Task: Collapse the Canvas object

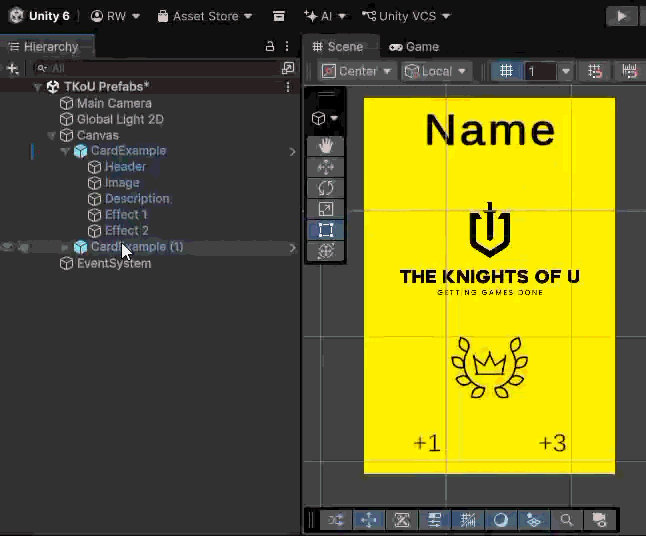Action: pyautogui.click(x=51, y=136)
